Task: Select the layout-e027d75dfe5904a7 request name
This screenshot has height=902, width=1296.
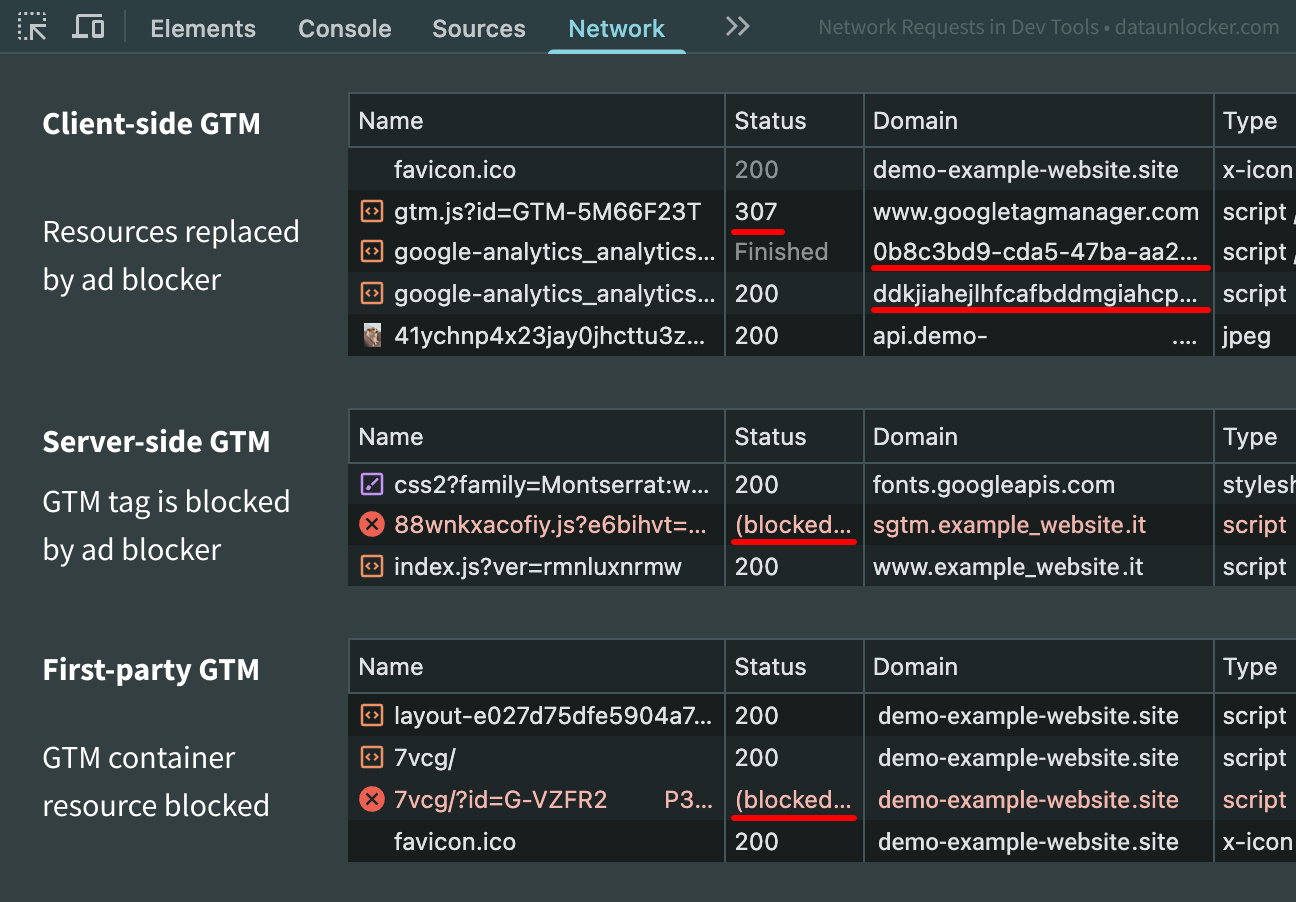Action: tap(553, 716)
